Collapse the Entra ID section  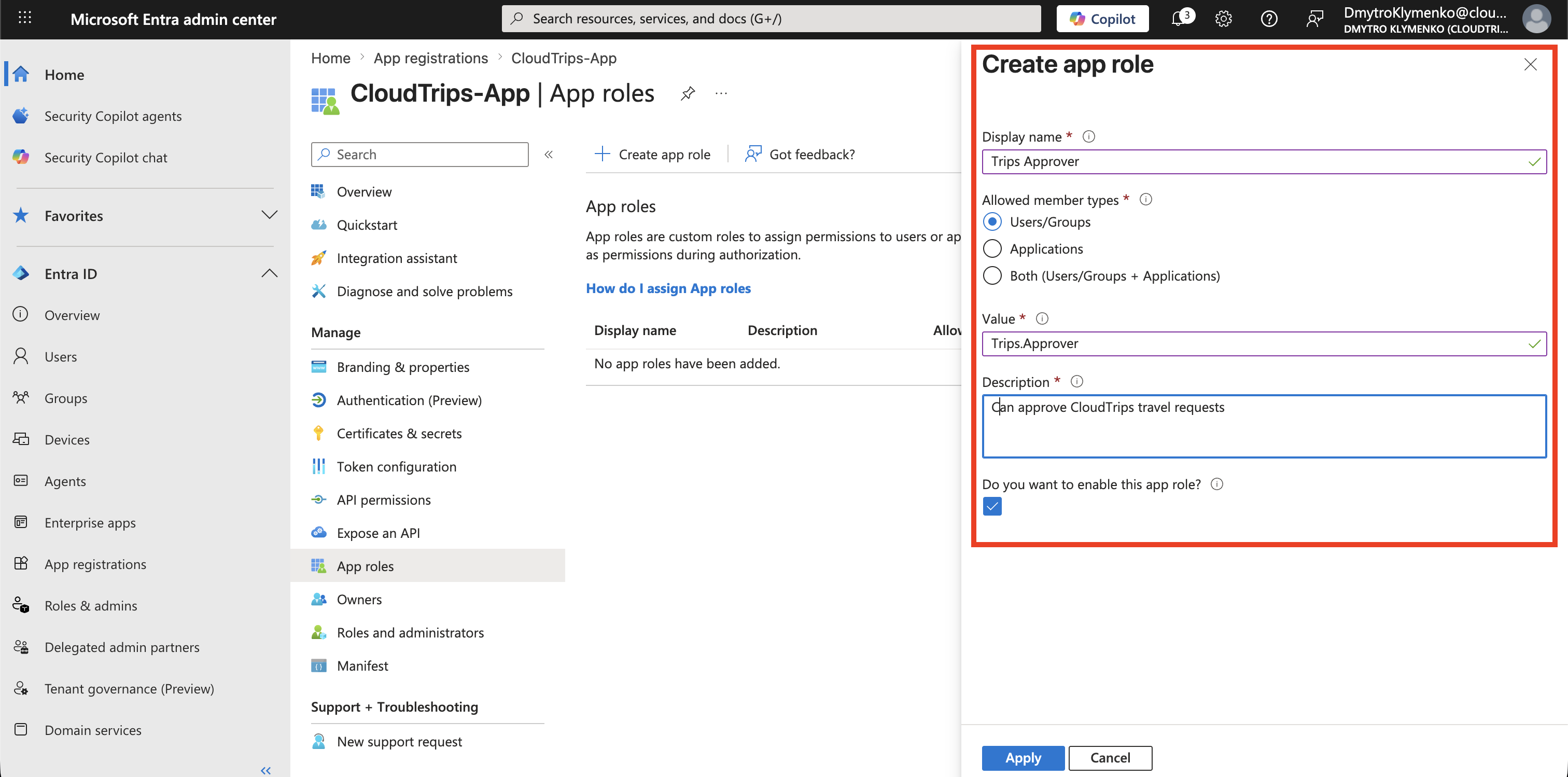point(269,273)
